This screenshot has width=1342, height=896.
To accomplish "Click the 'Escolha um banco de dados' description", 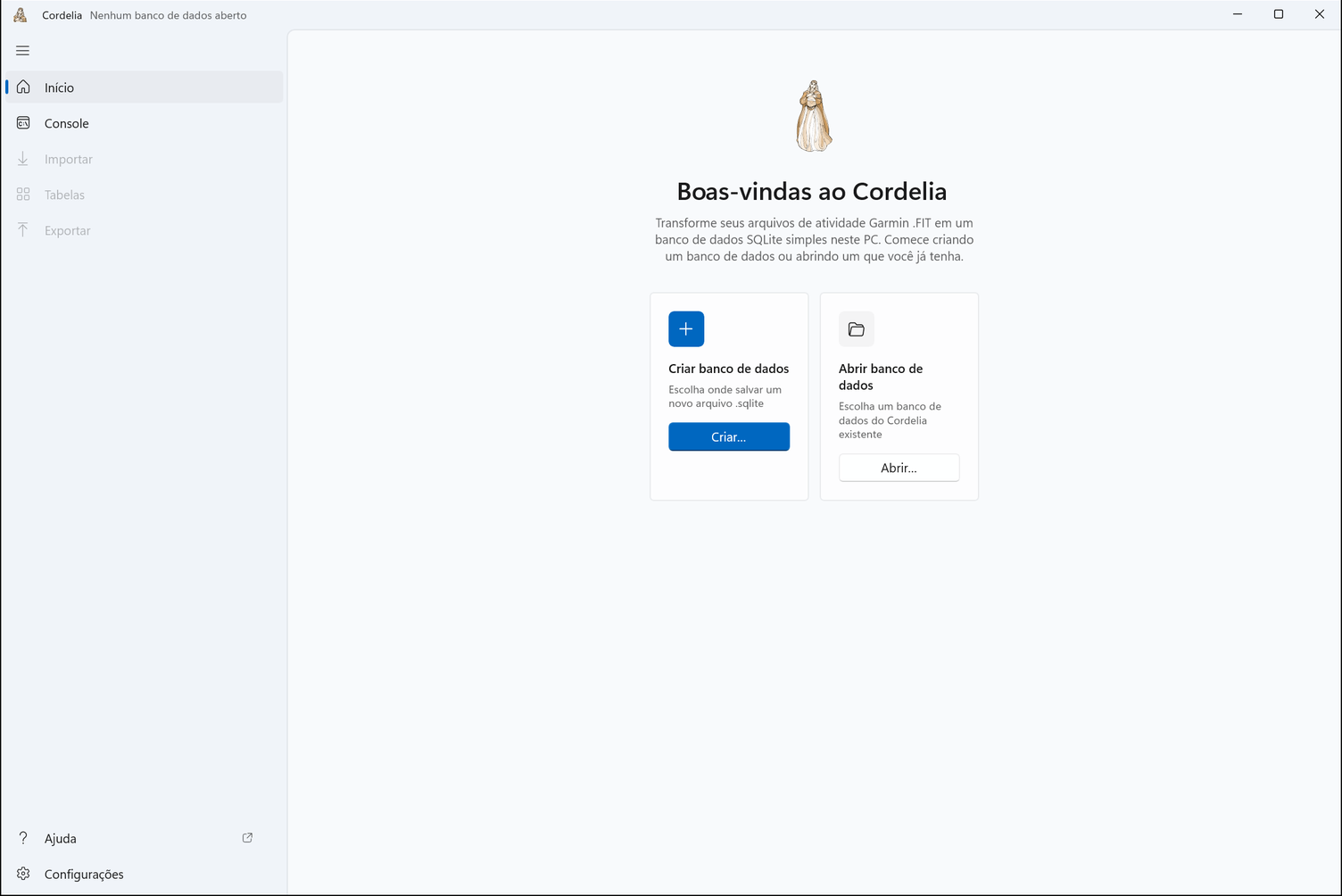I will 890,420.
